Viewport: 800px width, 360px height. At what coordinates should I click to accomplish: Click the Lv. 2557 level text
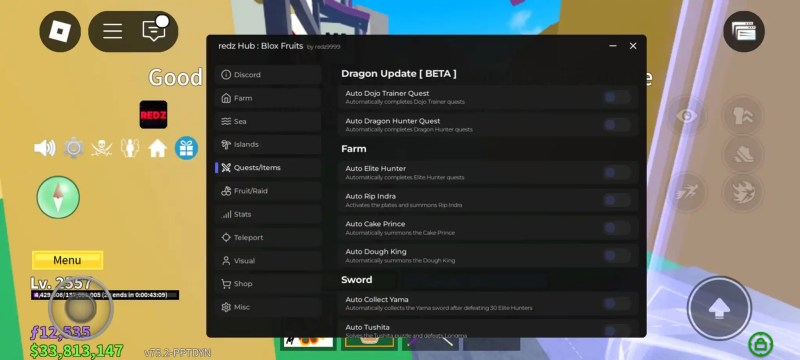(61, 283)
